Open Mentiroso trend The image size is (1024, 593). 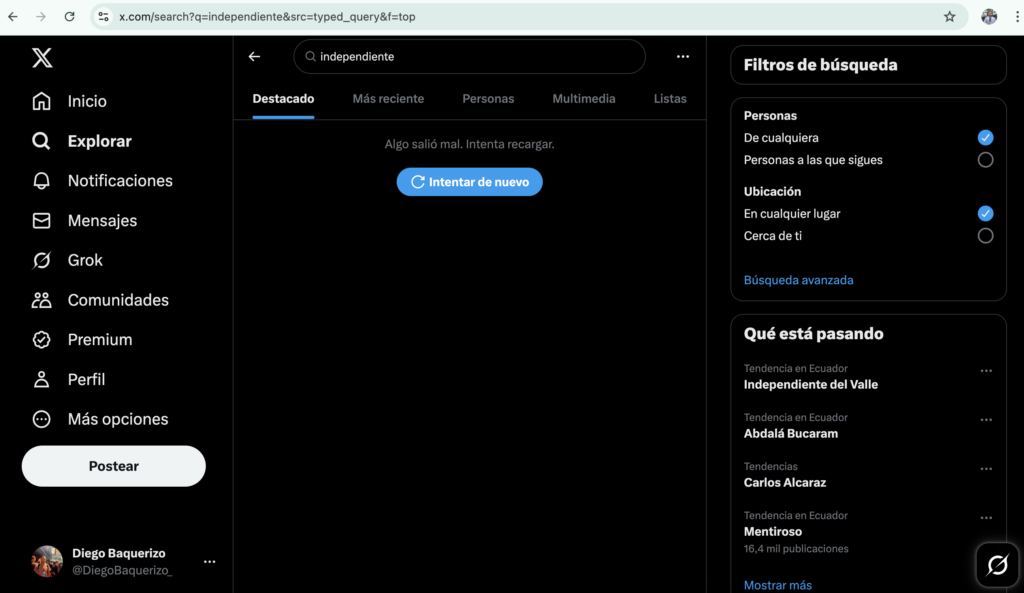773,532
